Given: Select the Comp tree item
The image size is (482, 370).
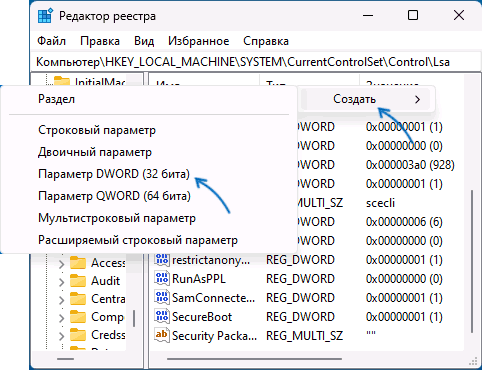Looking at the screenshot, I should pyautogui.click(x=107, y=317).
